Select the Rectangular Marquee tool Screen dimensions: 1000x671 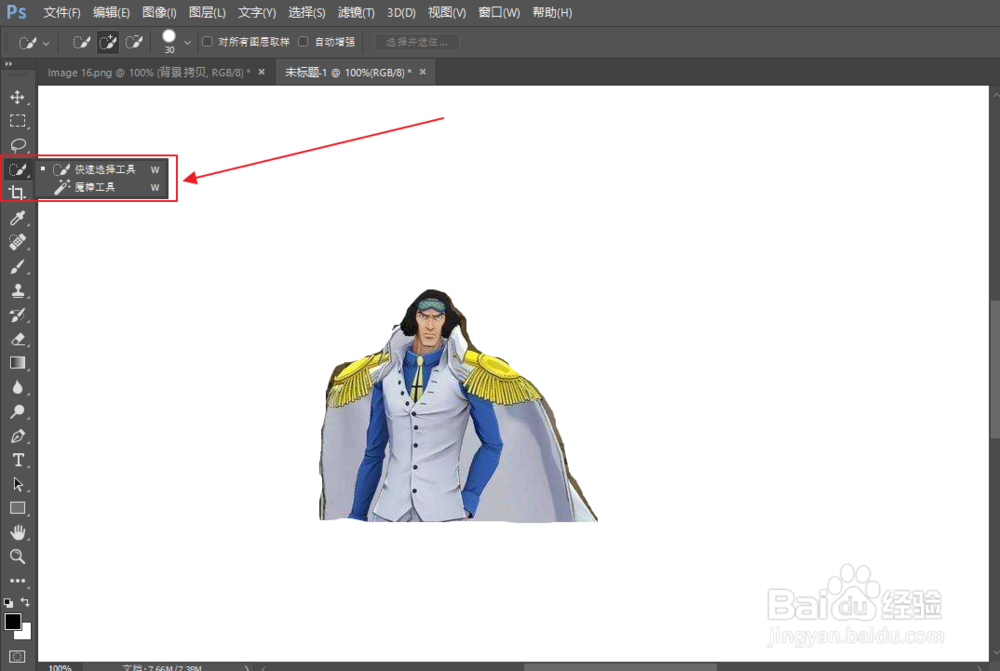[x=17, y=121]
